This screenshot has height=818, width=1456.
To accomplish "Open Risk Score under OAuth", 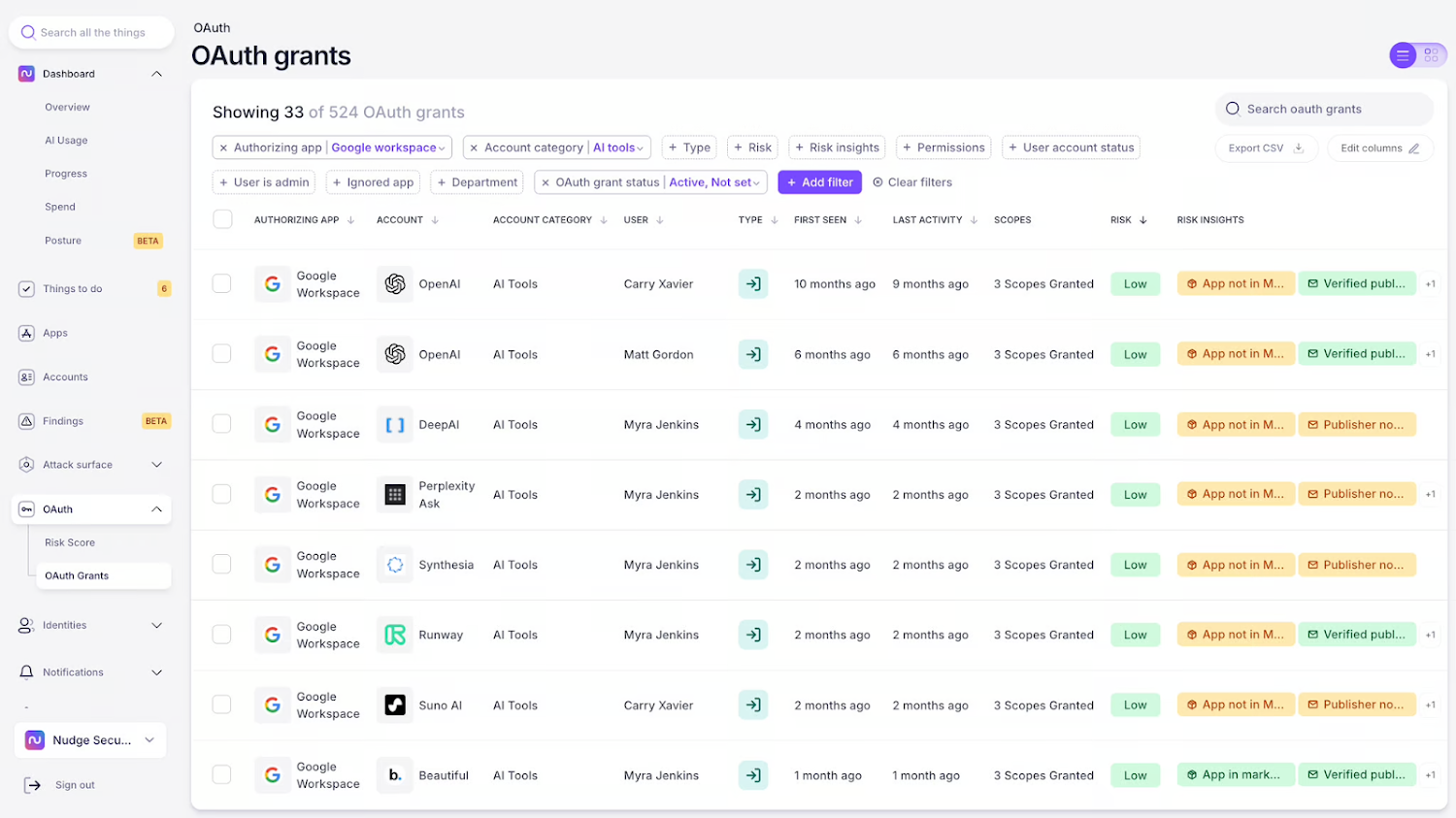I will coord(70,542).
